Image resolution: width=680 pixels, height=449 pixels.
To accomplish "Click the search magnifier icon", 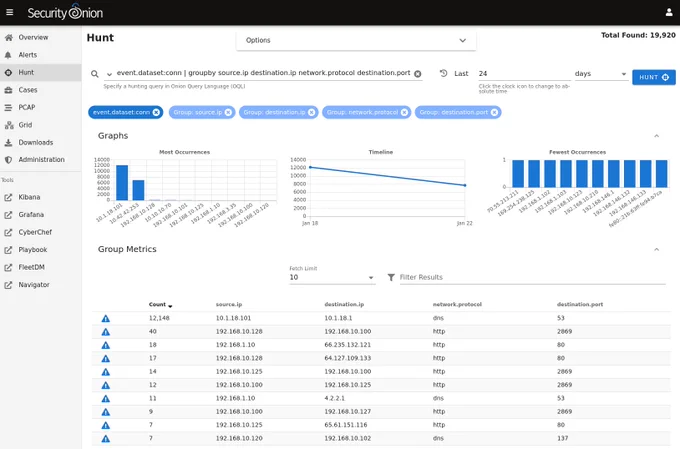I will 95,74.
